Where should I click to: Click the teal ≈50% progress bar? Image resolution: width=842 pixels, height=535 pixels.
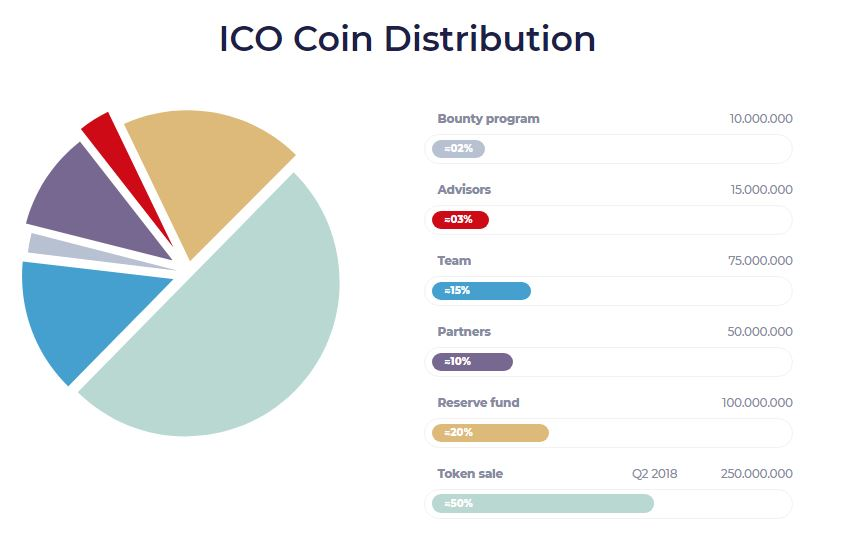click(x=543, y=503)
